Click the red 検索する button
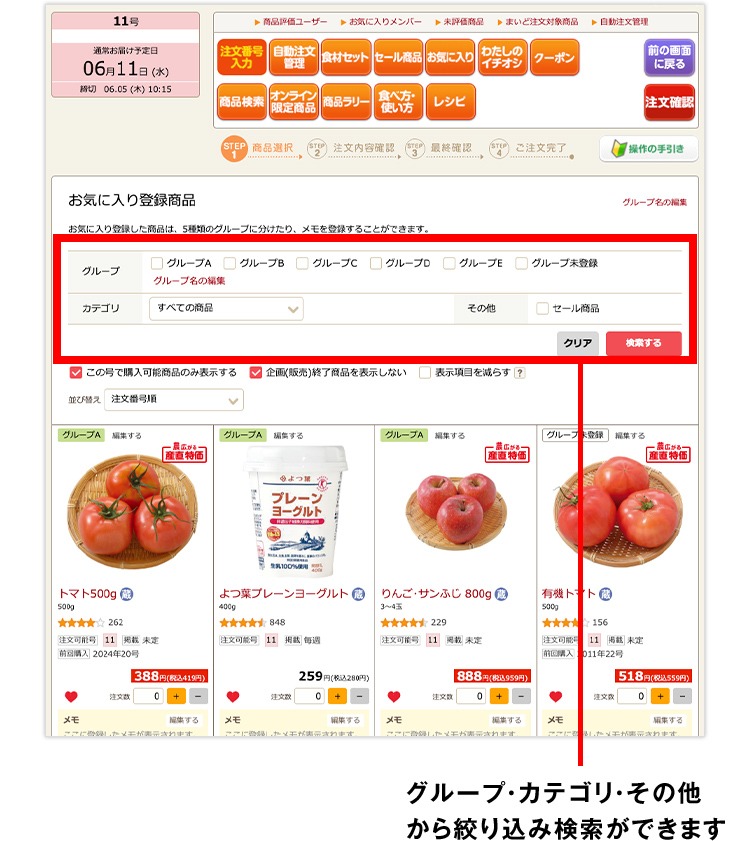 tap(643, 343)
